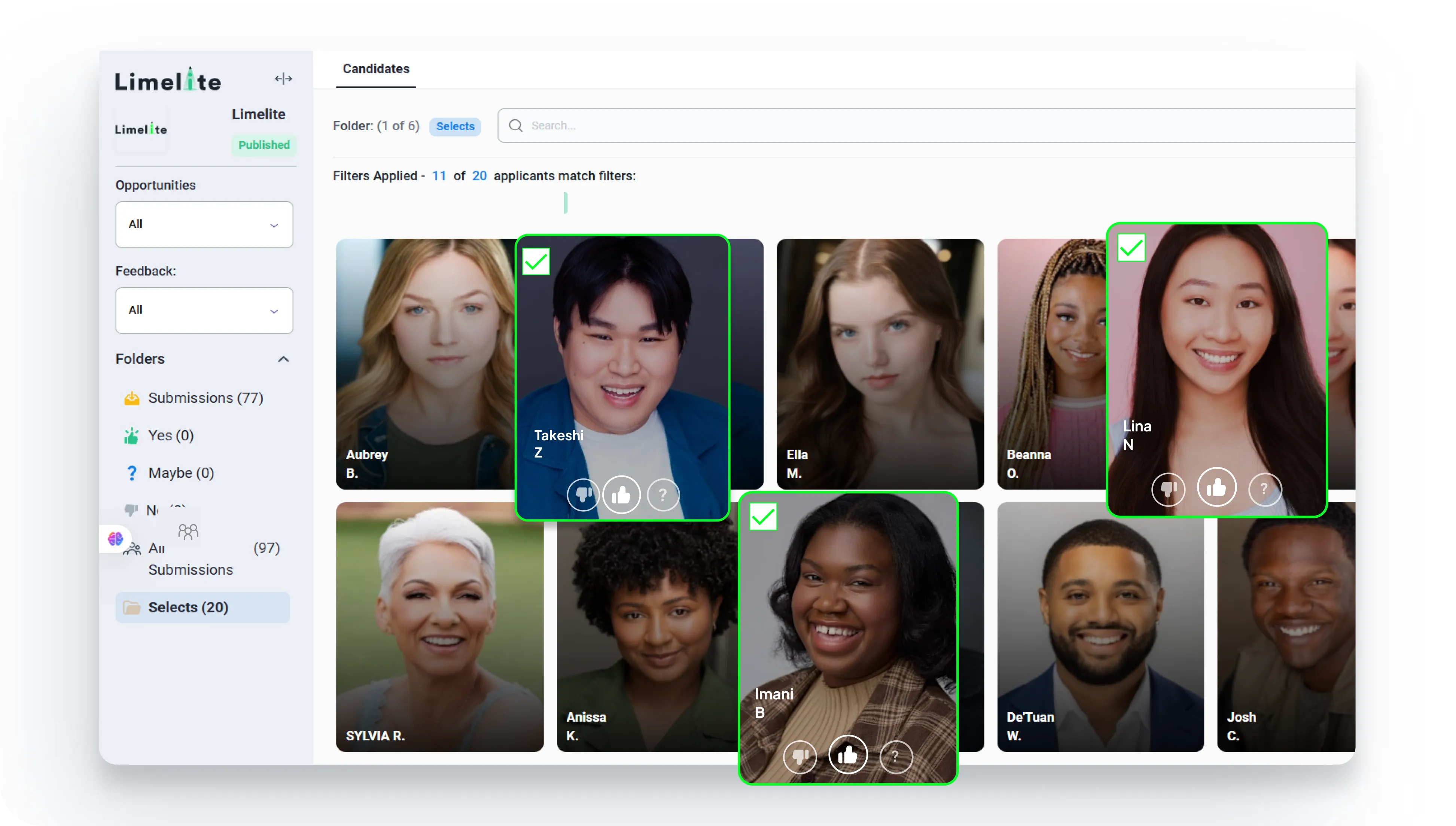Collapse the sidebar with the arrows icon
Image resolution: width=1456 pixels, height=826 pixels.
click(x=283, y=79)
